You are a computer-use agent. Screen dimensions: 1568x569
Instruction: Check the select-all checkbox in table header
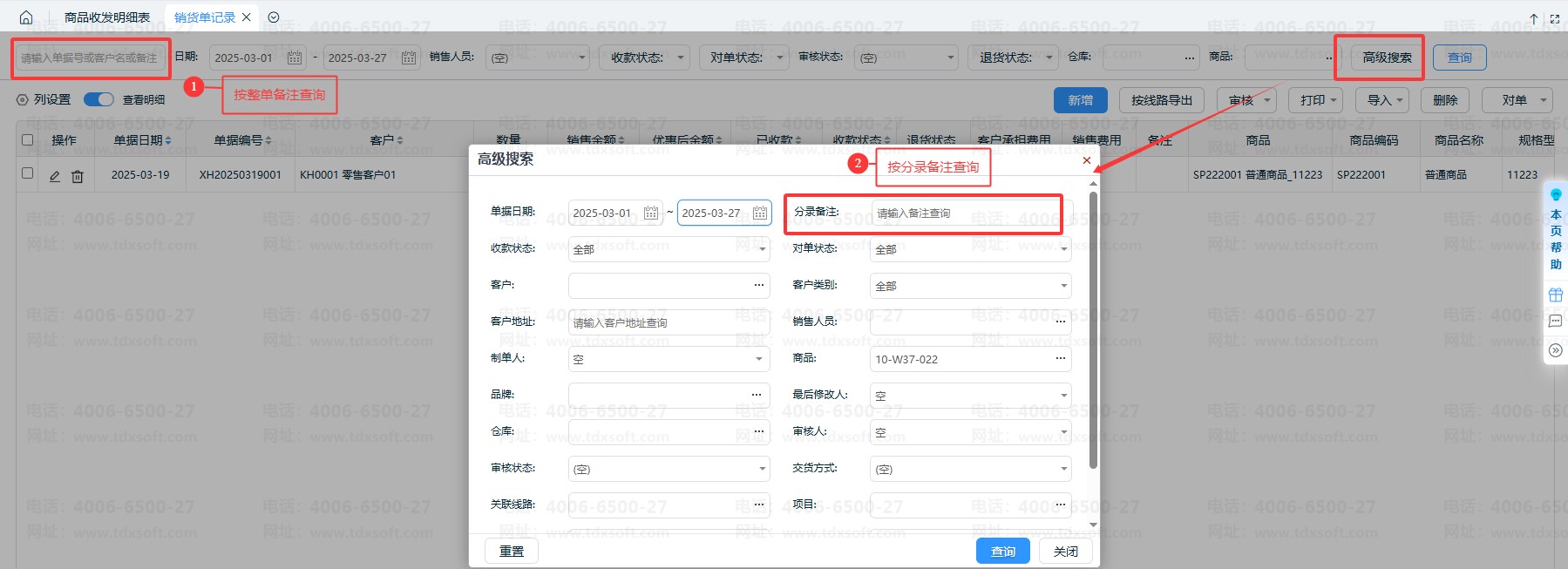[28, 139]
